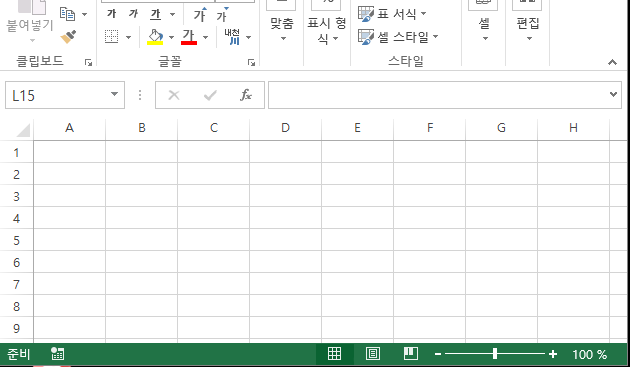Open the Name Box dropdown arrow

click(x=115, y=94)
